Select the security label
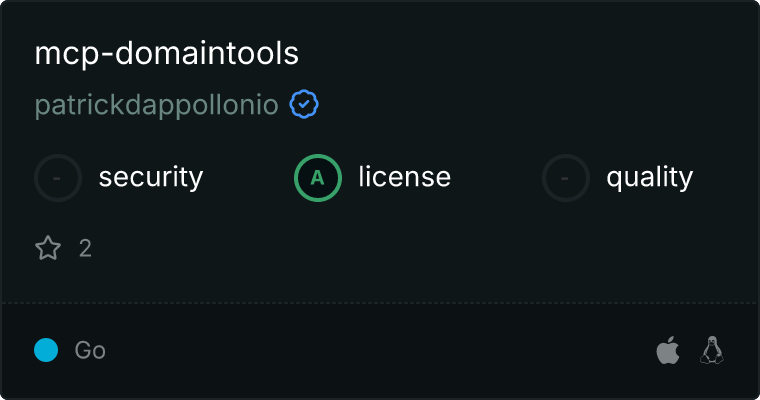 point(151,178)
